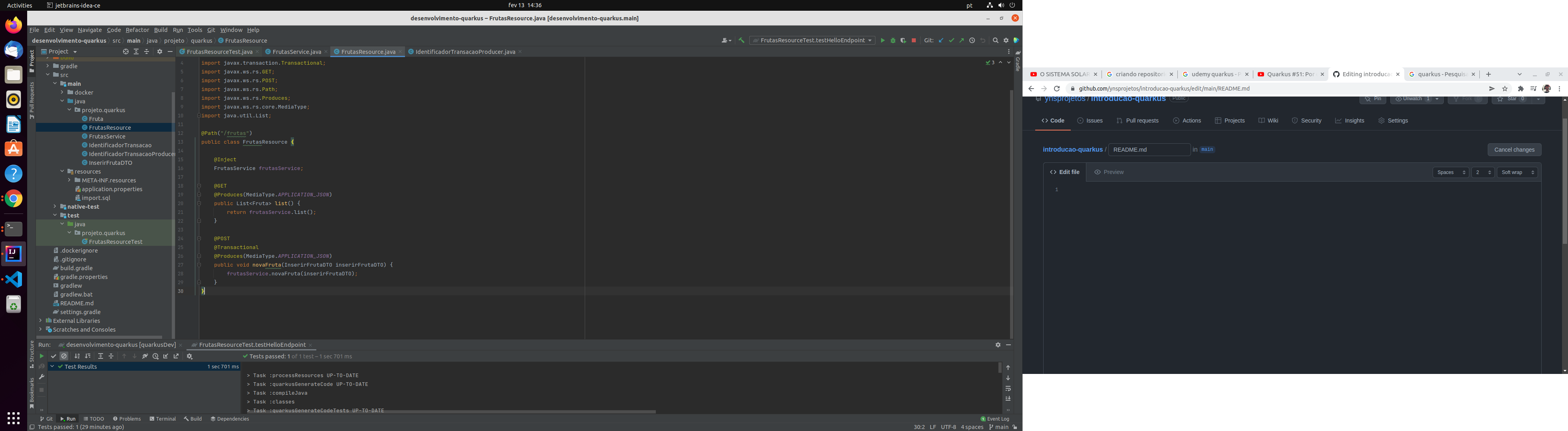The image size is (1568, 431).
Task: Open Git update project (blue arrow) icon
Action: (941, 41)
